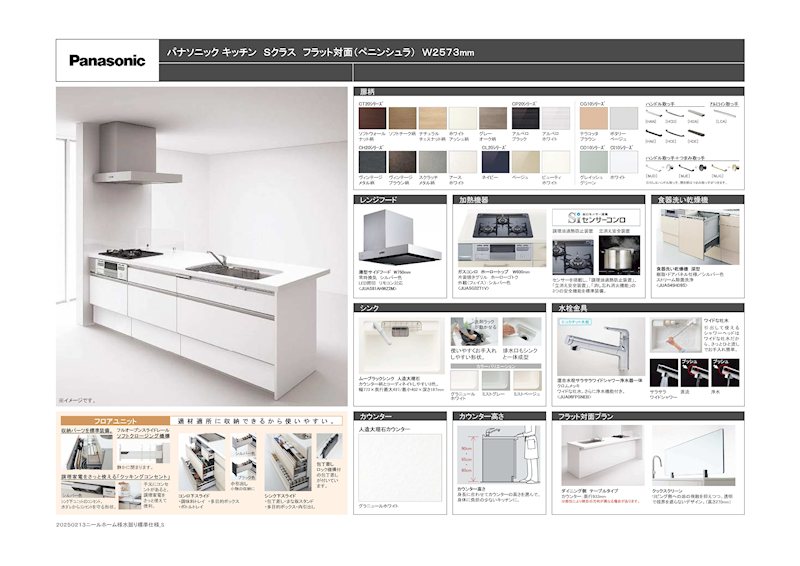This screenshot has height=566, width=800.
Task: Click the Si センサーコンロ logo
Action: point(594,217)
